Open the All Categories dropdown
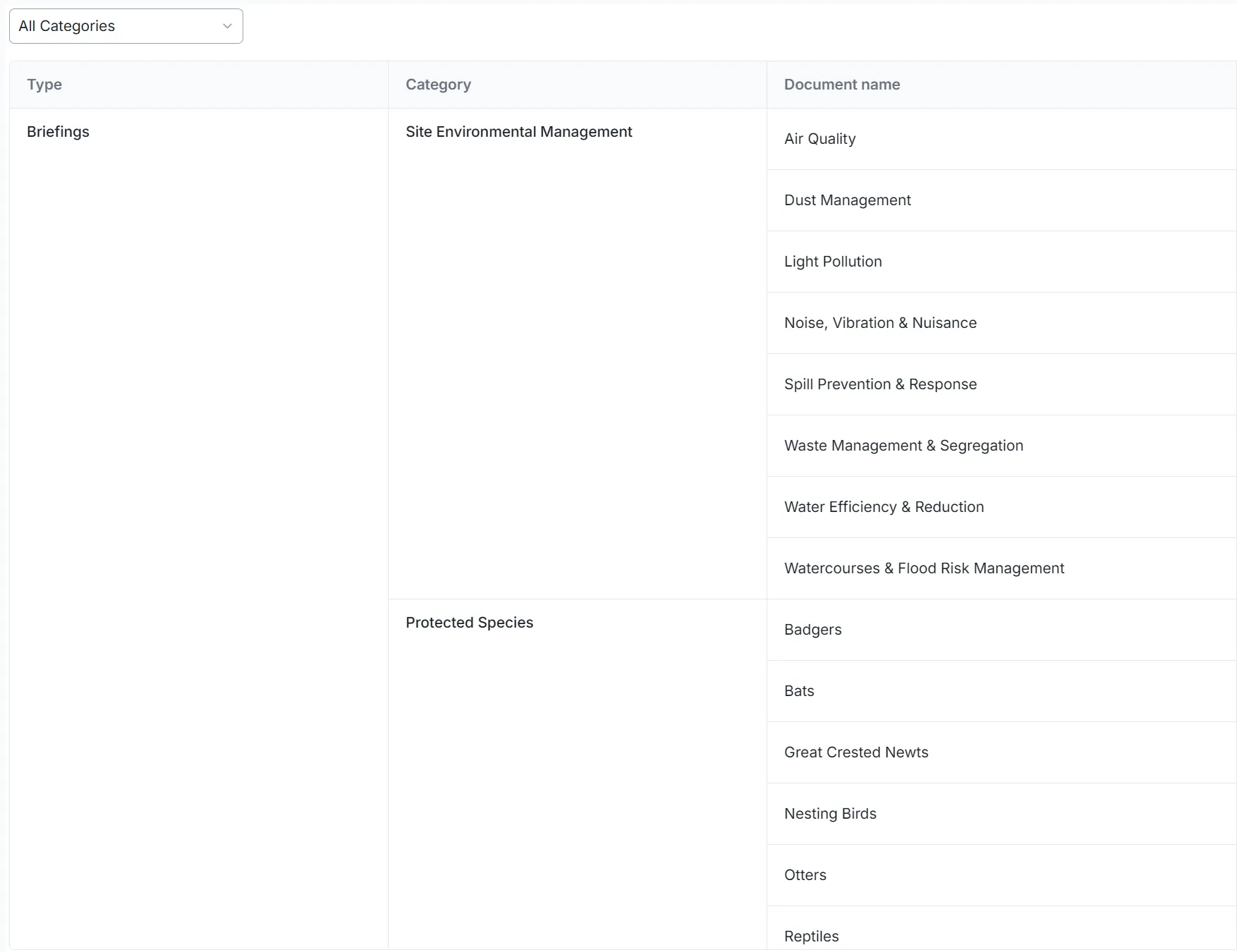Viewport: 1237px width, 952px height. point(126,26)
